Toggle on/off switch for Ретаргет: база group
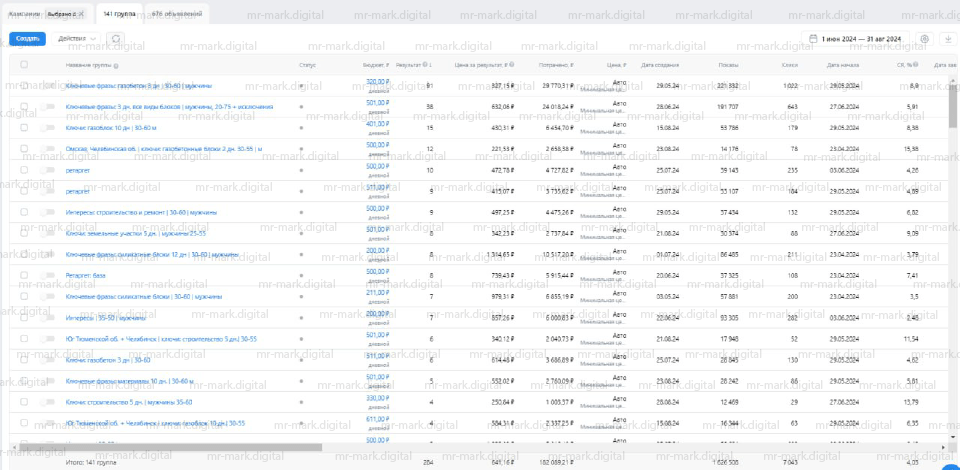 (x=48, y=276)
